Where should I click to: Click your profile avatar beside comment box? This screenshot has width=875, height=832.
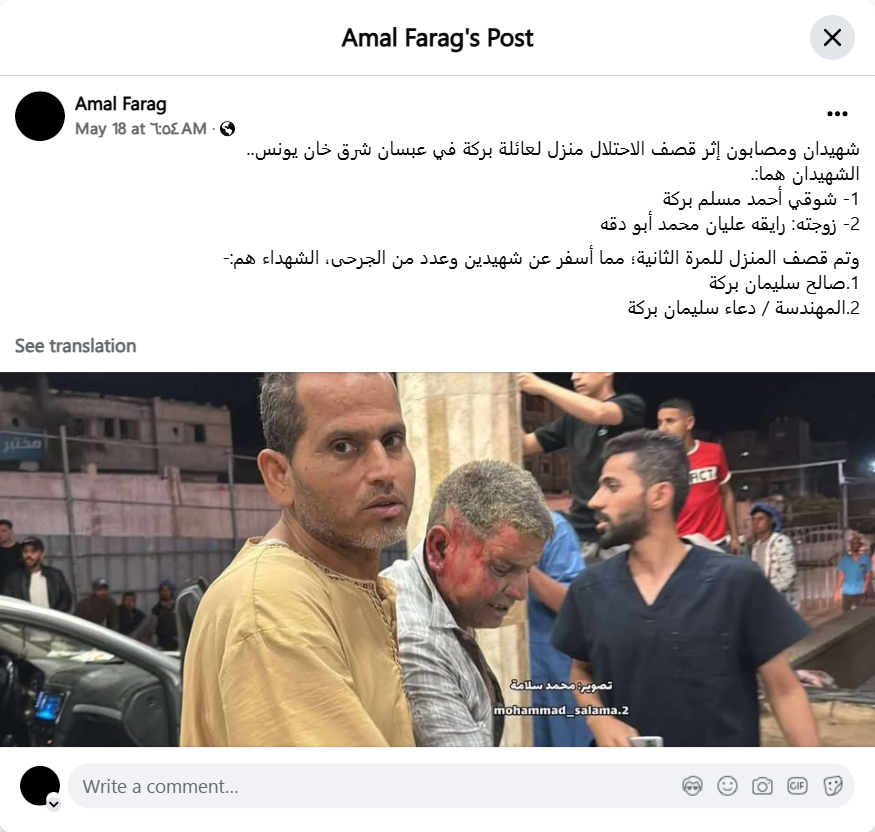tap(40, 786)
